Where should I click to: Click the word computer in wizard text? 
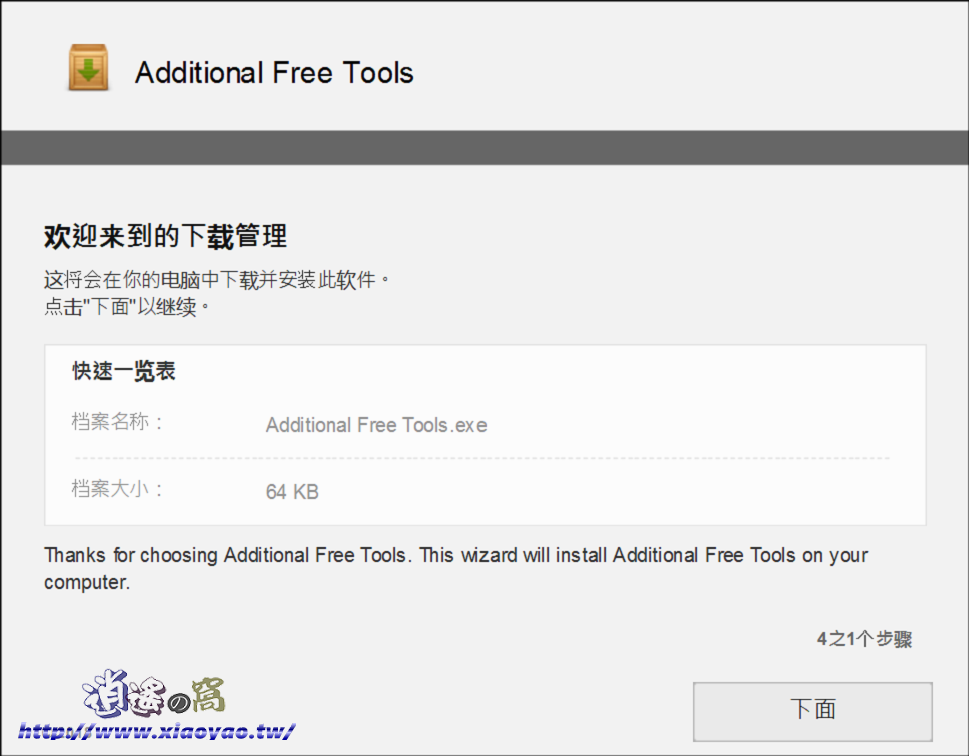click(87, 582)
